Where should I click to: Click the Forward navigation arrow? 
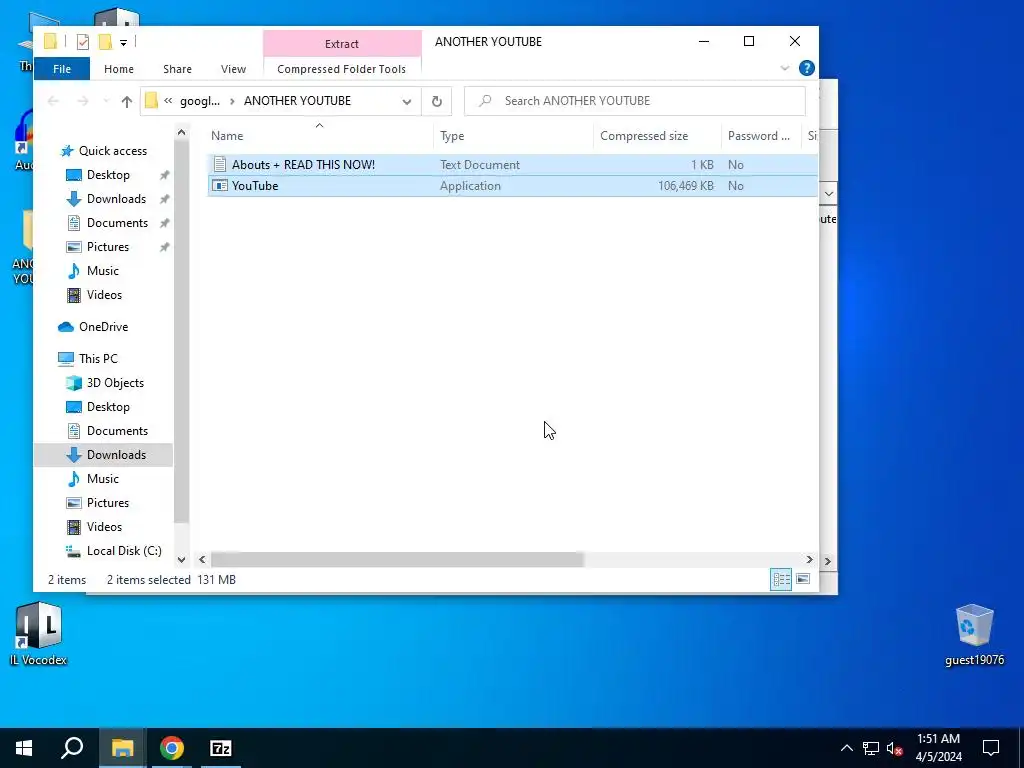coord(82,101)
